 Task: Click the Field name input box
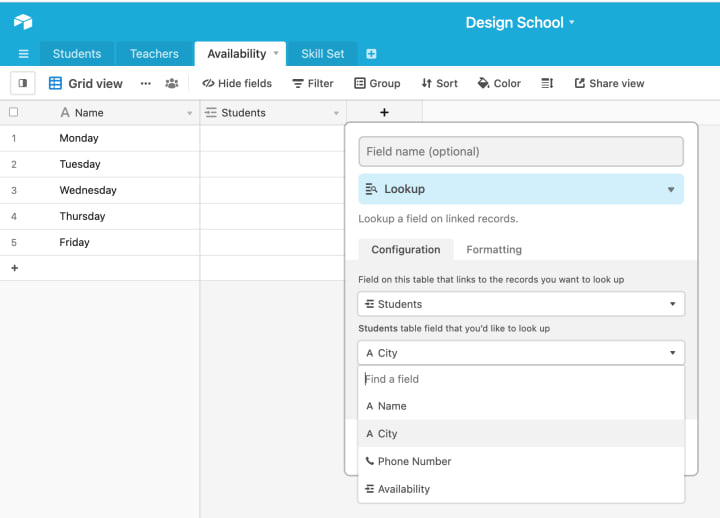[521, 152]
